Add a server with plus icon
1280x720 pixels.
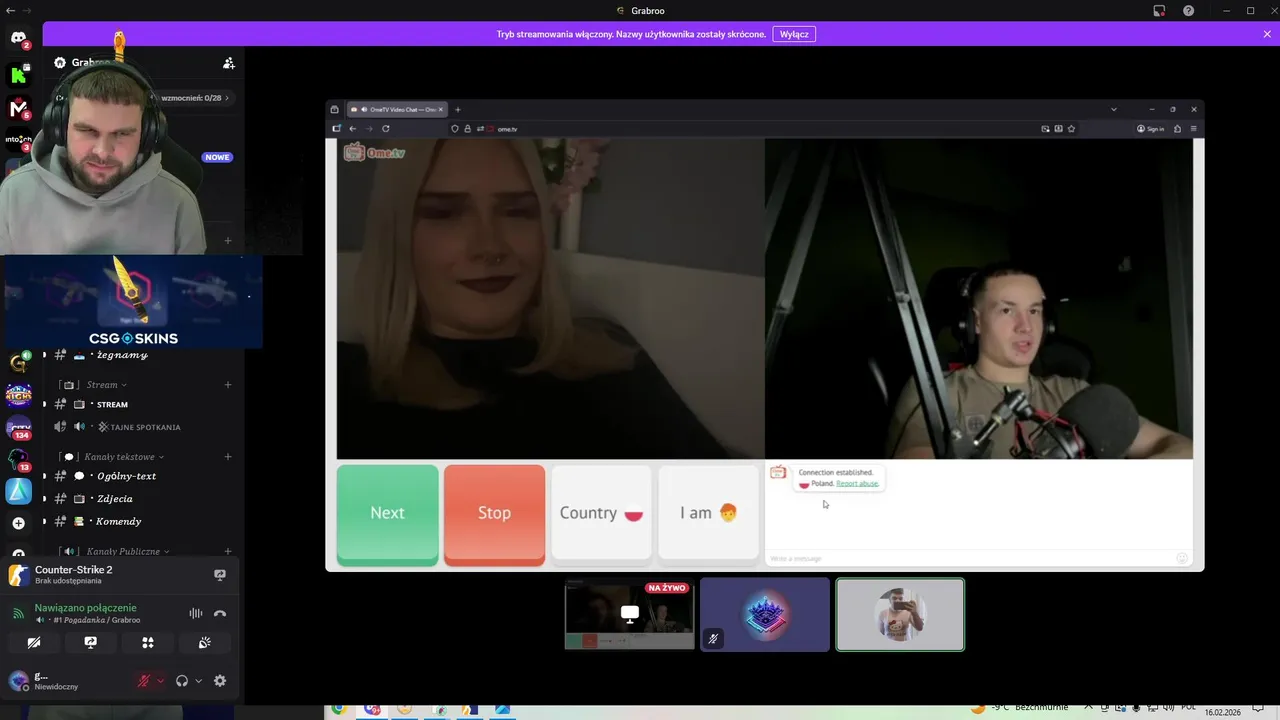(x=18, y=523)
